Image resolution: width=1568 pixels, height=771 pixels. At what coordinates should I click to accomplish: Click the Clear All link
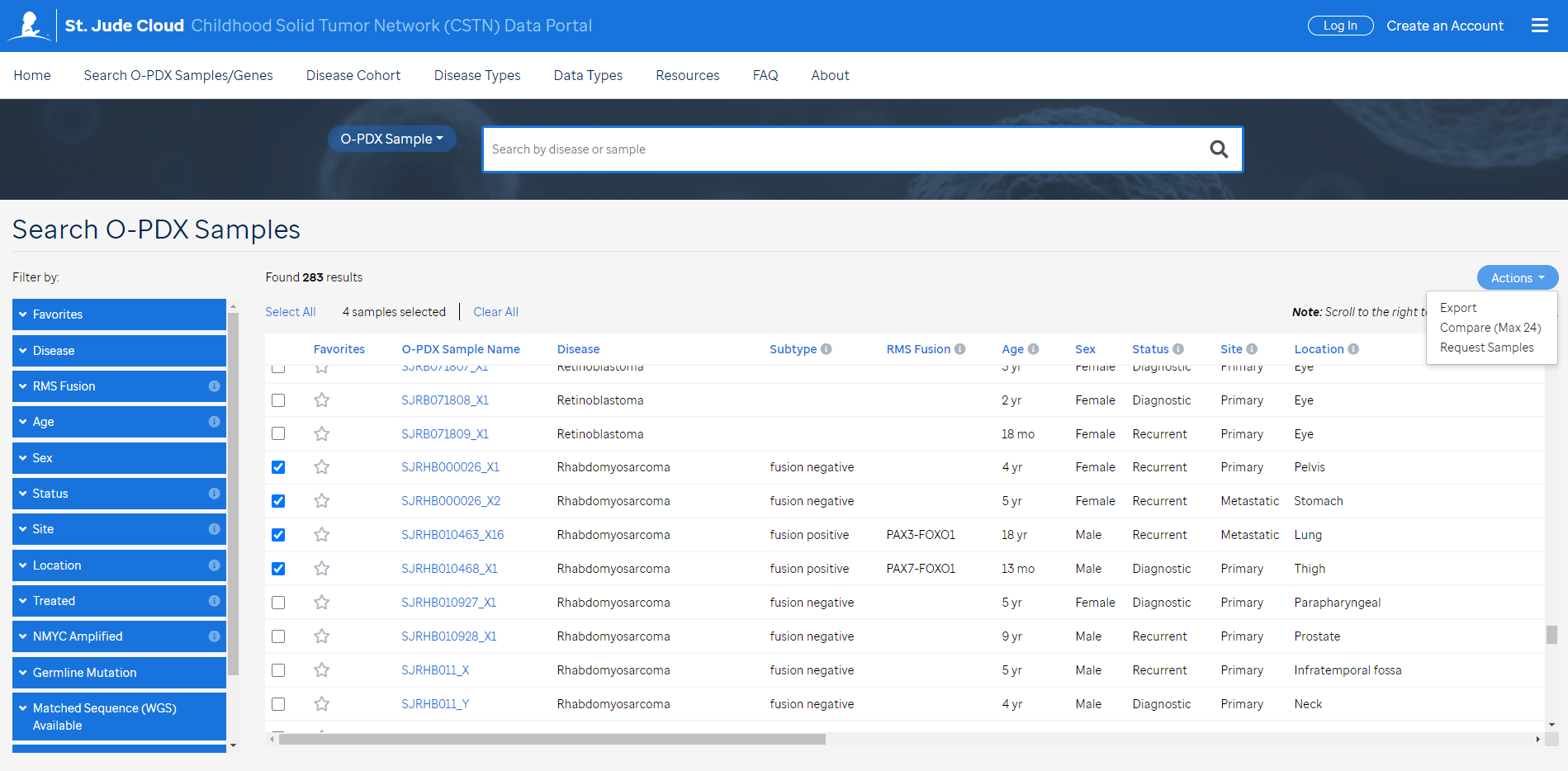(x=496, y=312)
